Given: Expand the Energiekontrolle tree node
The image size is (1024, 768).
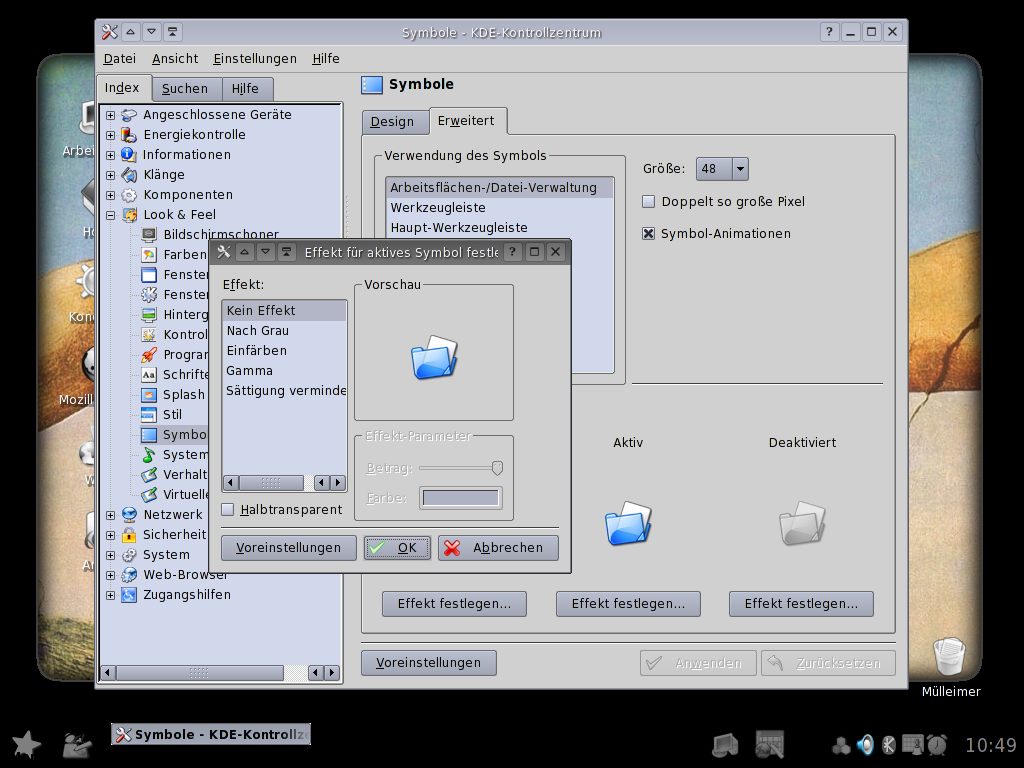Looking at the screenshot, I should click(110, 135).
